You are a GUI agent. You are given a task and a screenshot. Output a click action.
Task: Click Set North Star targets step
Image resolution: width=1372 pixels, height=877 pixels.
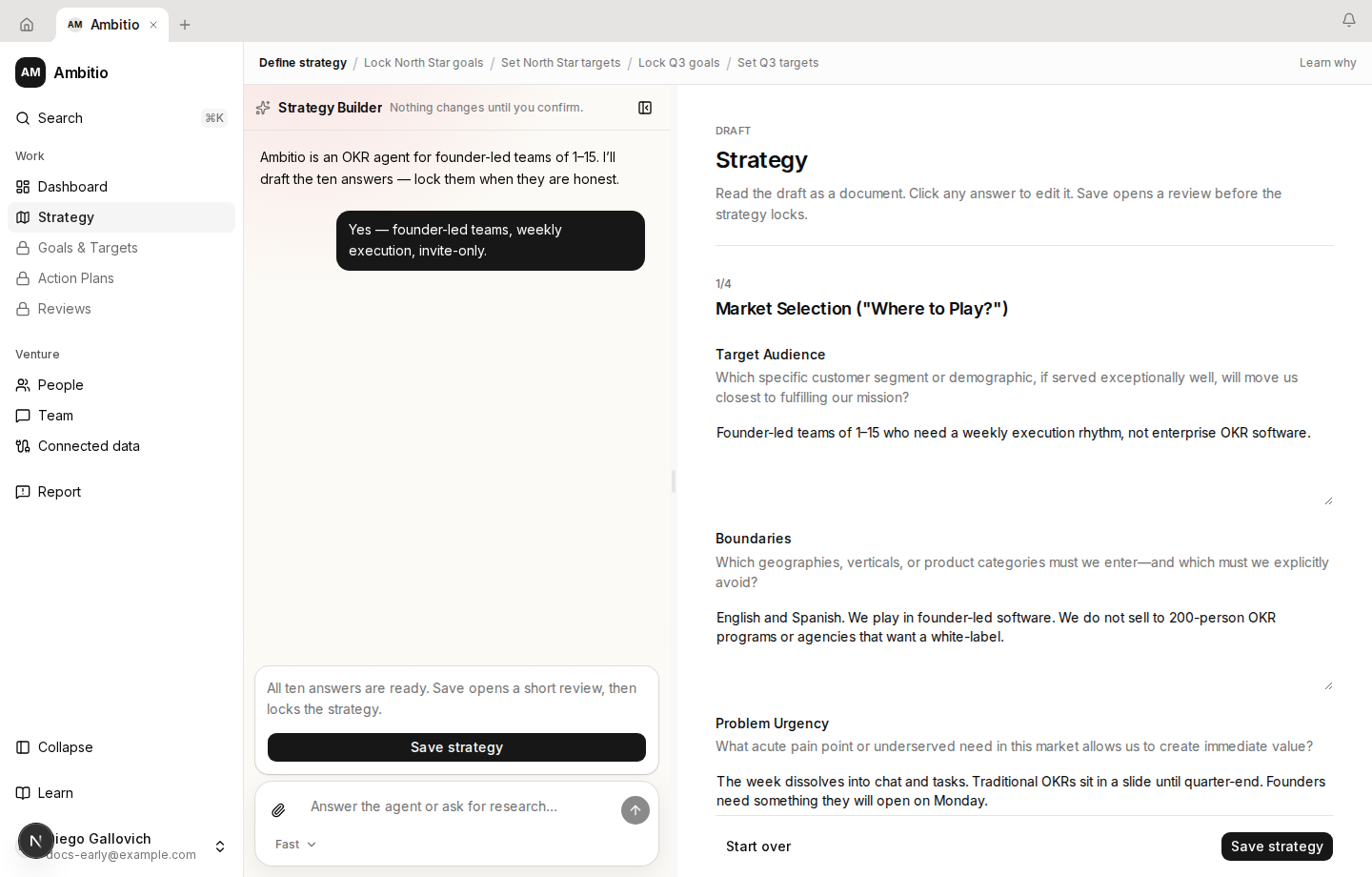(560, 63)
